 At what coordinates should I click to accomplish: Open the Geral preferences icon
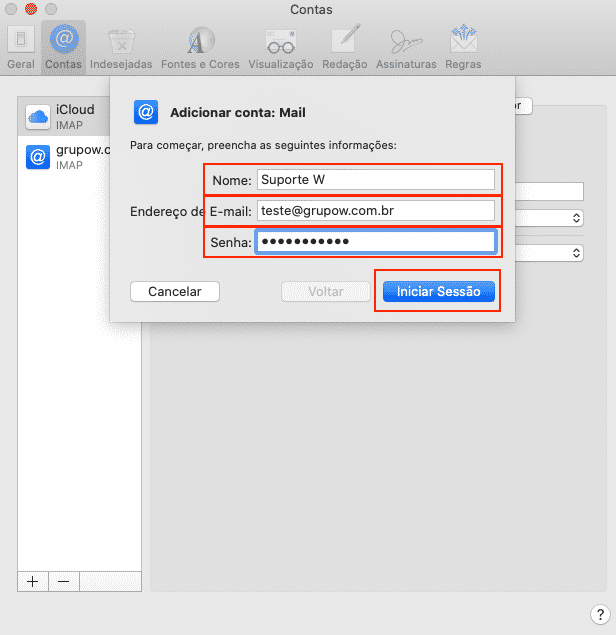[x=21, y=40]
